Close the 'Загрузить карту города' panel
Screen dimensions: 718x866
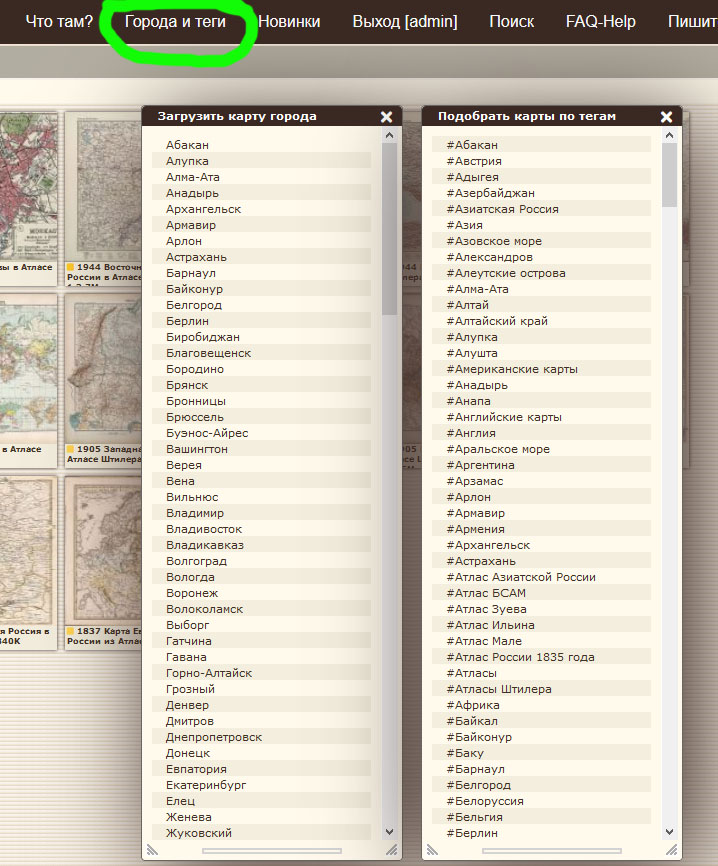[x=387, y=117]
